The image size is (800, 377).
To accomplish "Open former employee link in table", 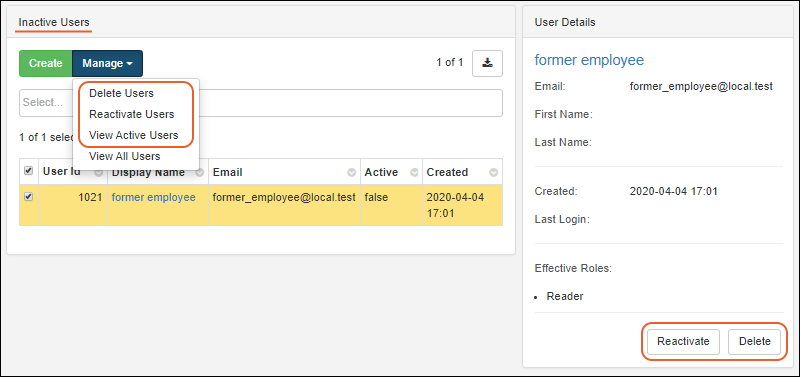I will tap(154, 197).
